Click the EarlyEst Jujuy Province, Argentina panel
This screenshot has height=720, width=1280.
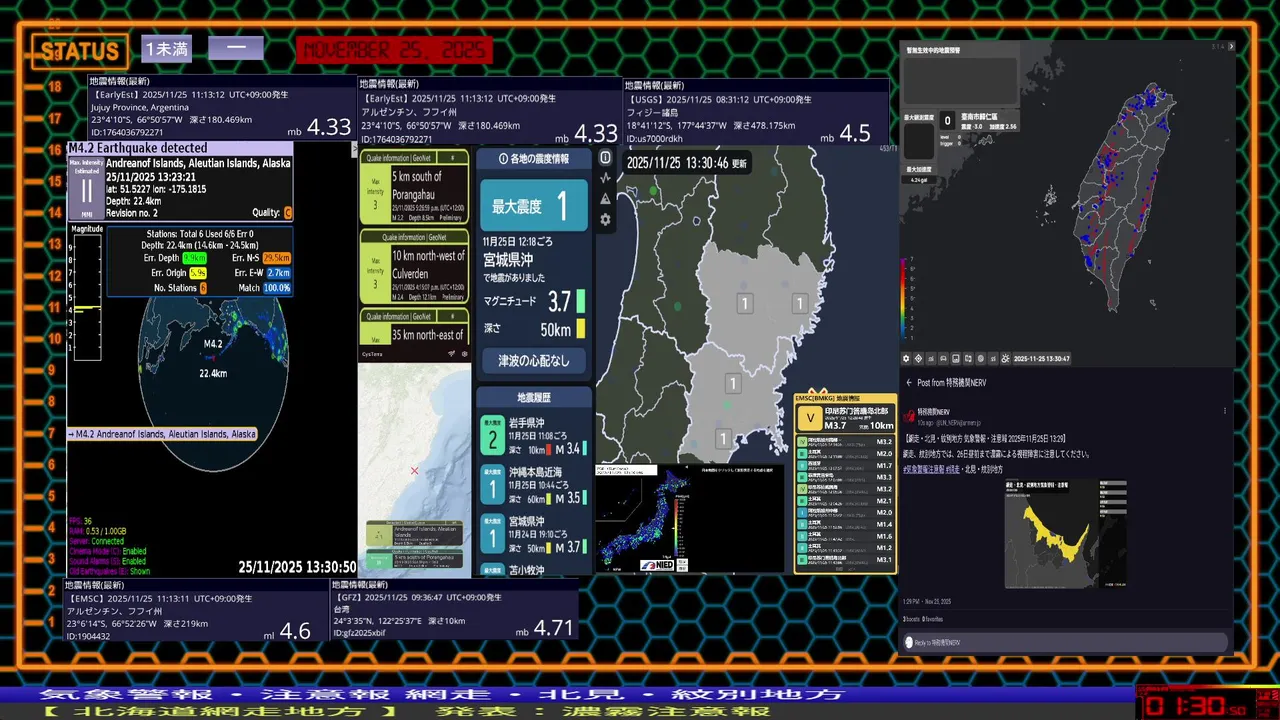(223, 107)
